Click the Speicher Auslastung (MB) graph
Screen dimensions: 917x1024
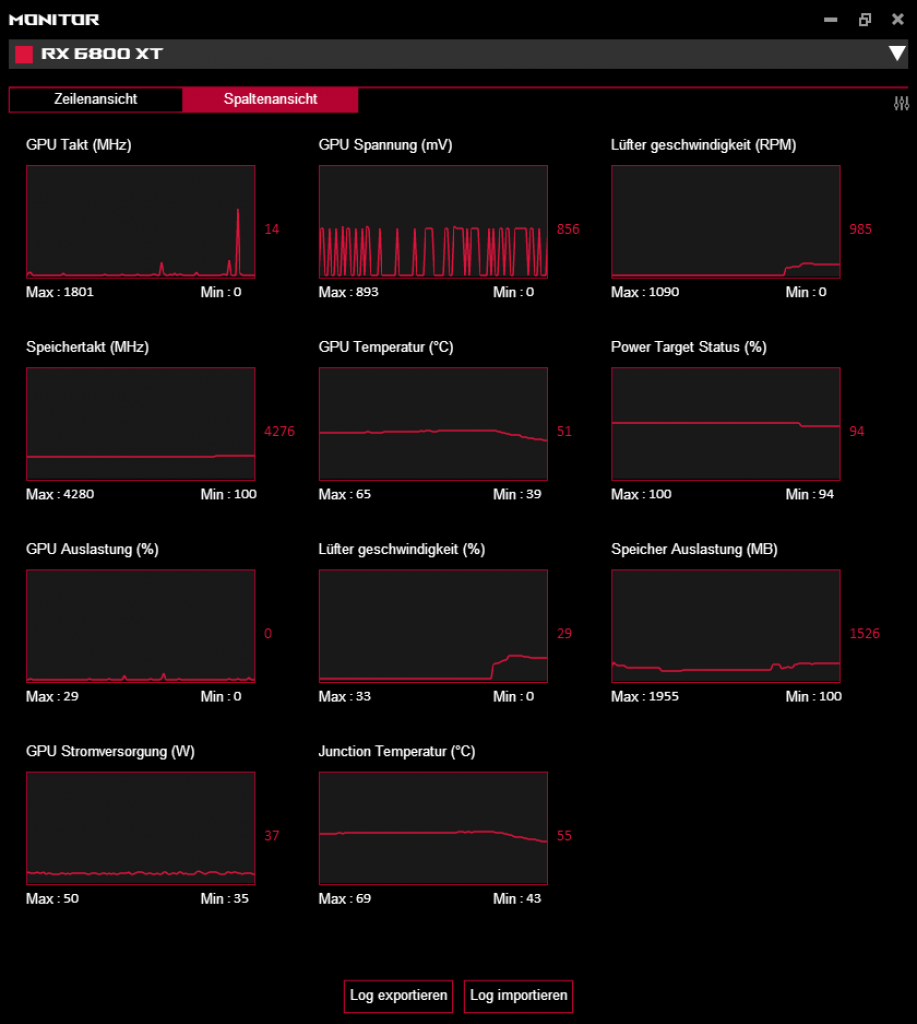point(726,626)
